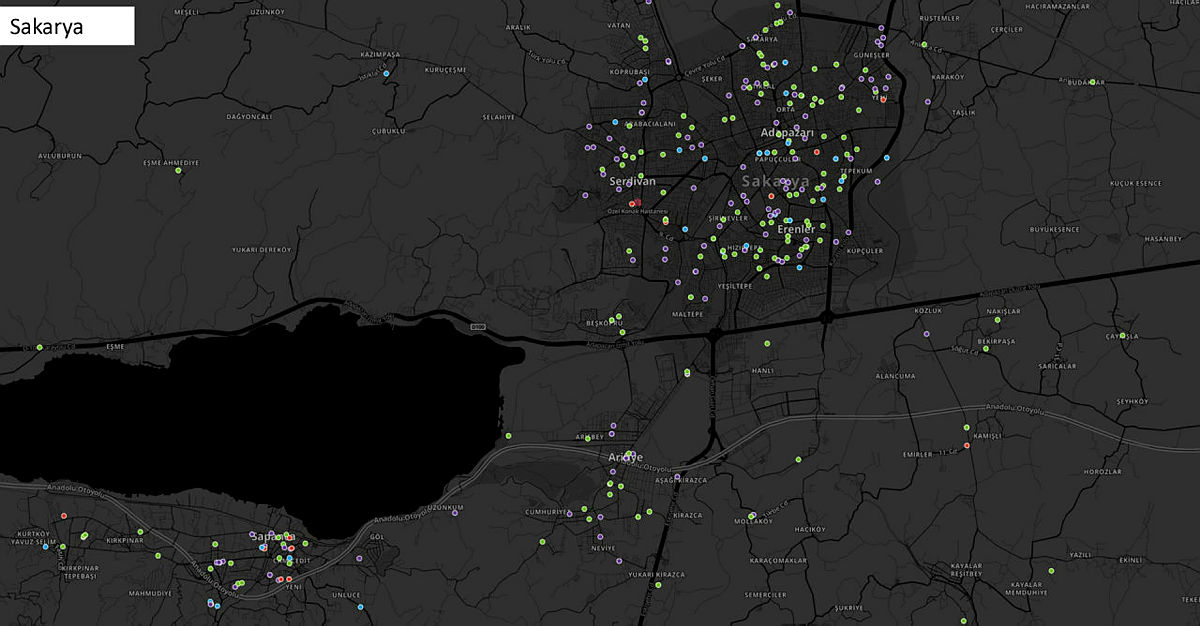Click the Adapazarı district label
Image resolution: width=1200 pixels, height=626 pixels.
[788, 133]
